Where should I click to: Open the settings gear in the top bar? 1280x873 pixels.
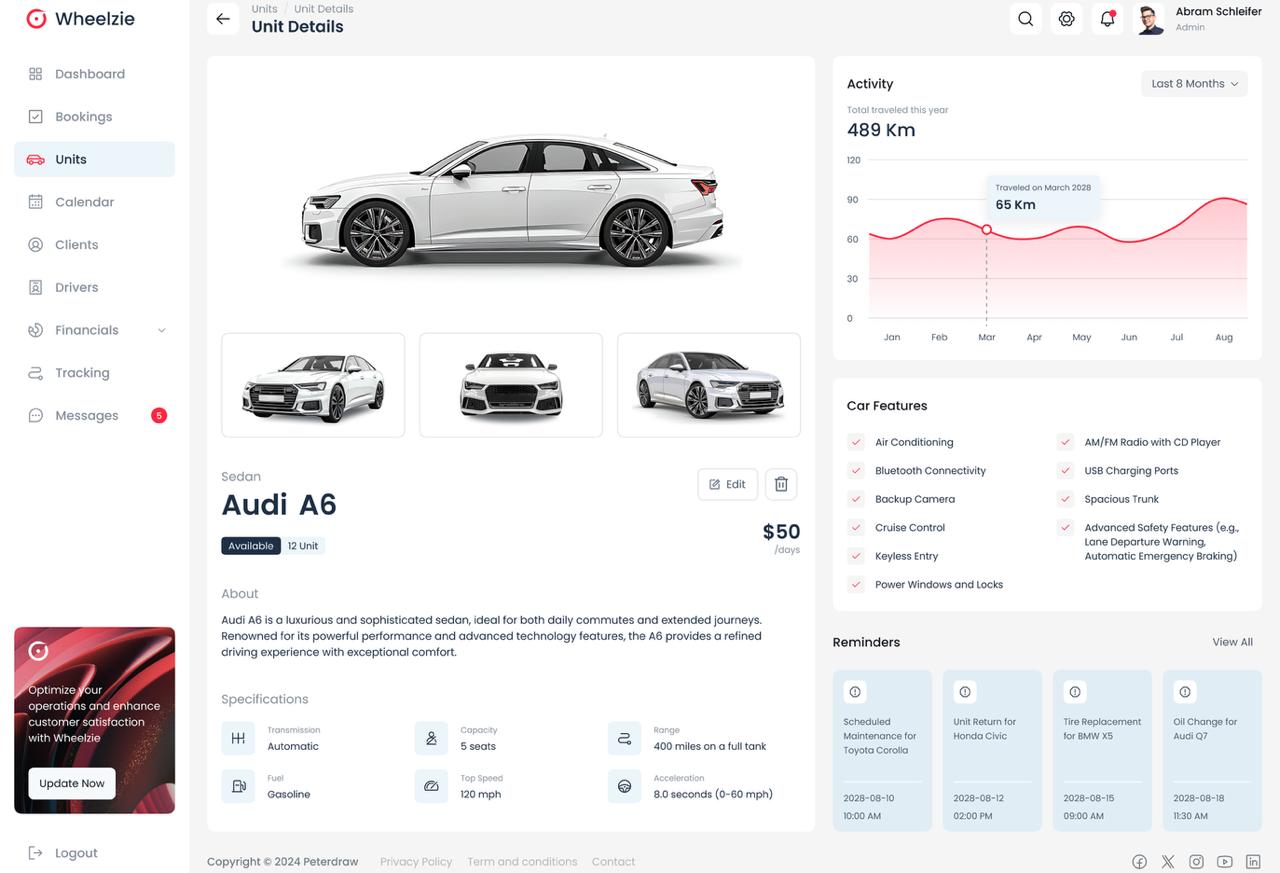coord(1066,18)
